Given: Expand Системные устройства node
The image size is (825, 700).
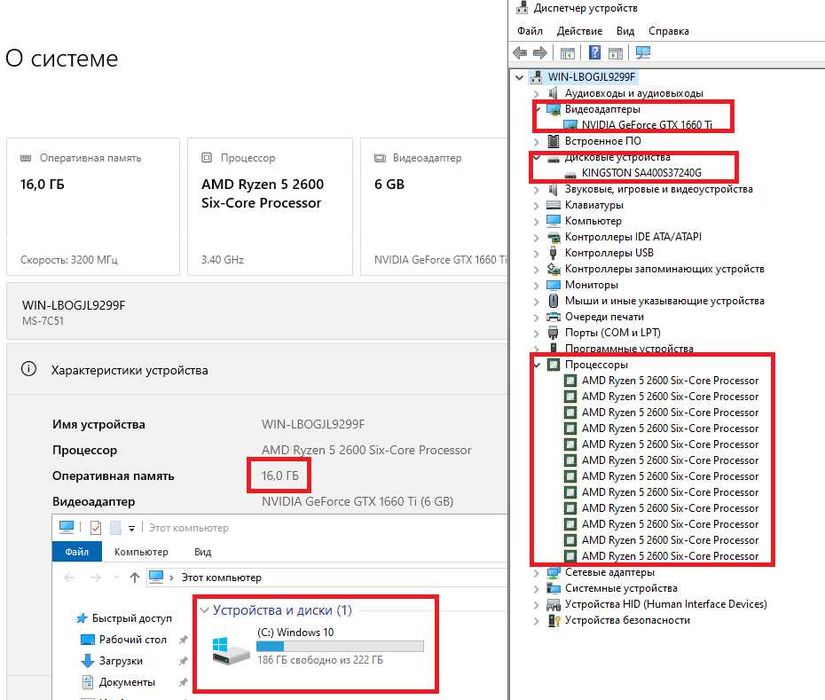Looking at the screenshot, I should click(536, 589).
